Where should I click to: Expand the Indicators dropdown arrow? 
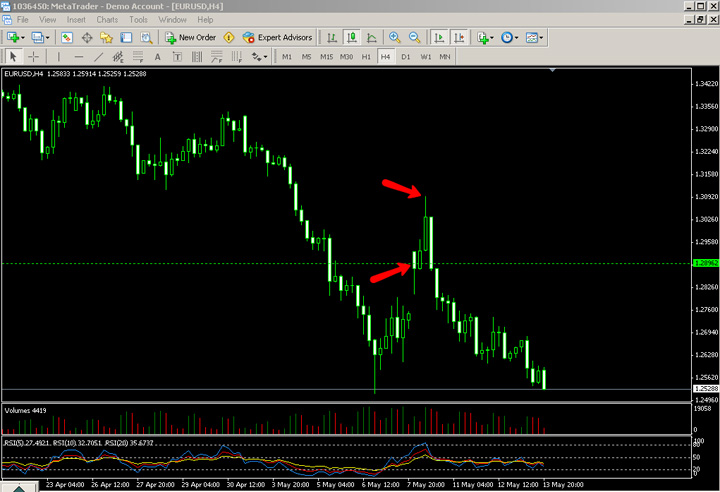click(492, 38)
